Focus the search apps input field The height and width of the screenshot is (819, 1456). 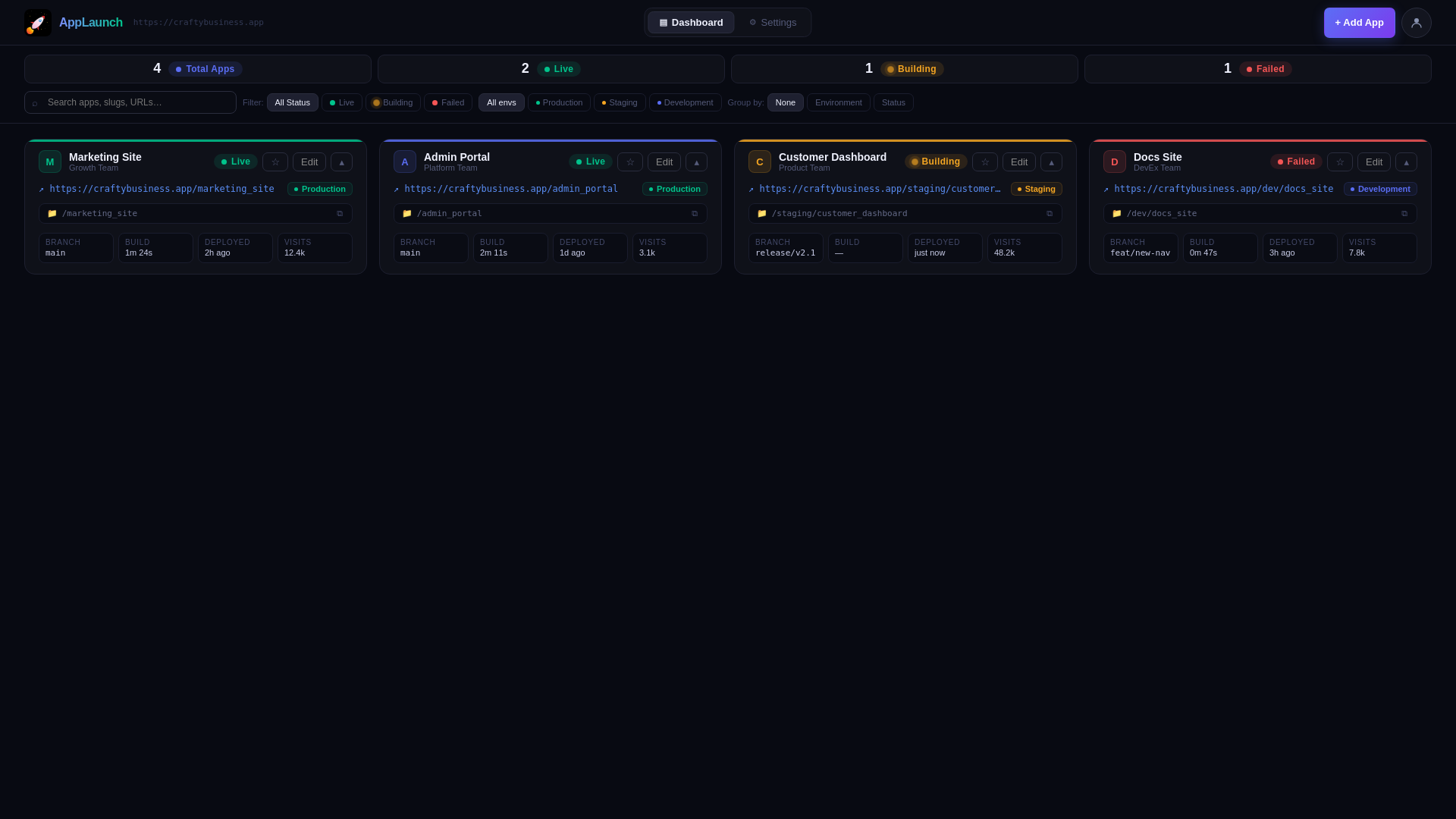(130, 102)
